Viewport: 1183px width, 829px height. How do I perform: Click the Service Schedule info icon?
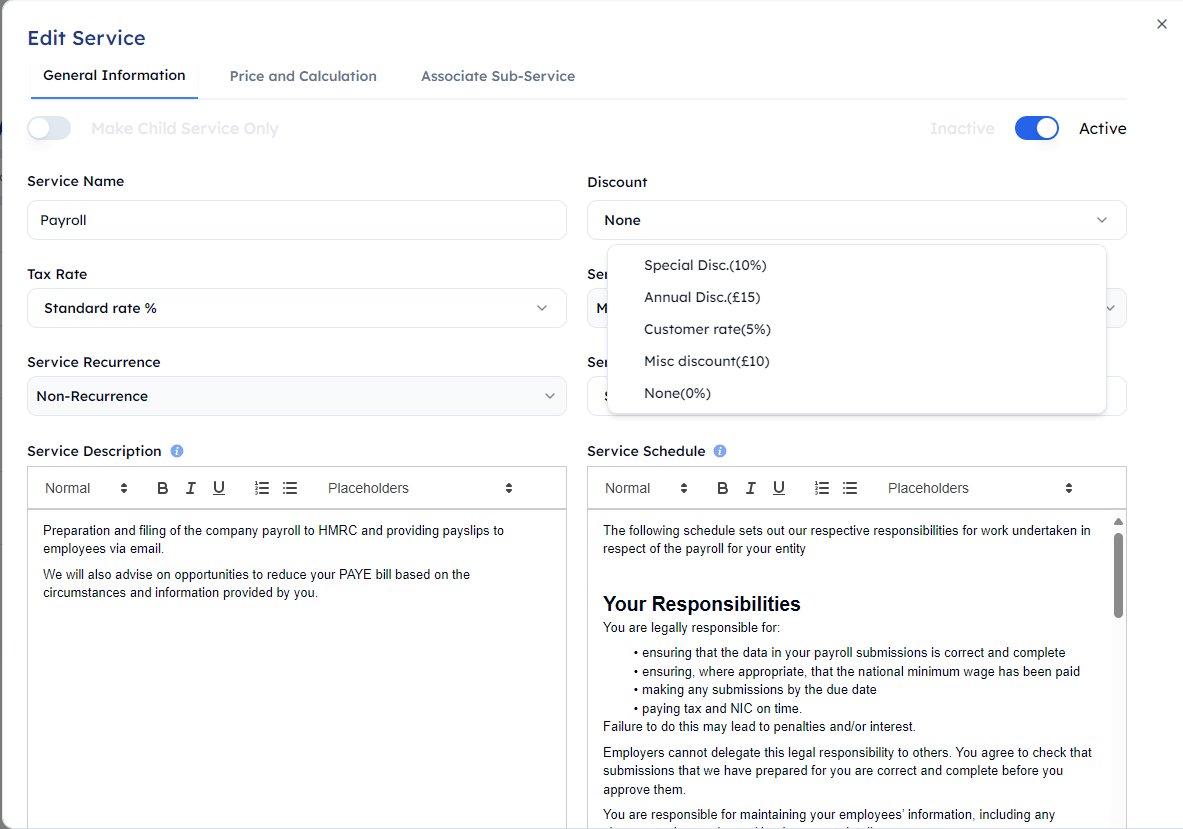(x=719, y=451)
